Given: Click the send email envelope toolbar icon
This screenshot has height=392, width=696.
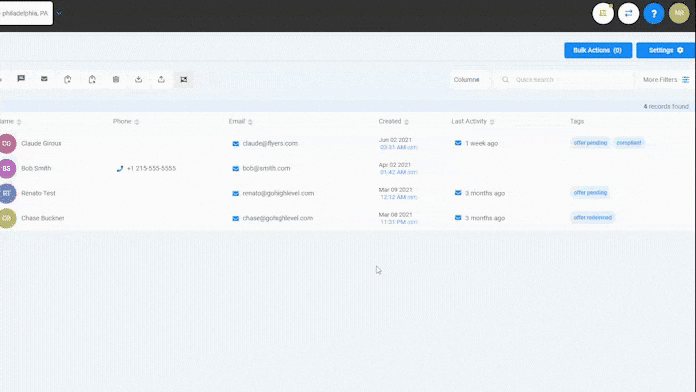Looking at the screenshot, I should tap(44, 79).
